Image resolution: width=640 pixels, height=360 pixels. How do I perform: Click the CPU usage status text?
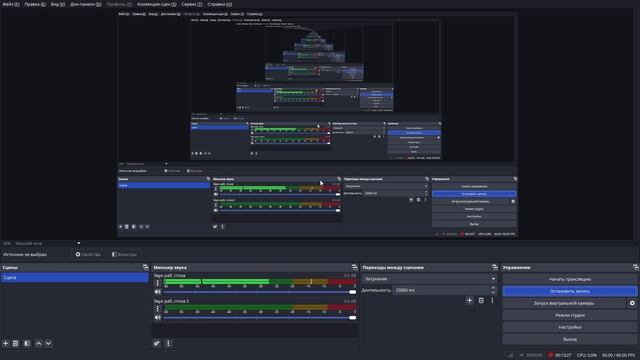coord(587,355)
